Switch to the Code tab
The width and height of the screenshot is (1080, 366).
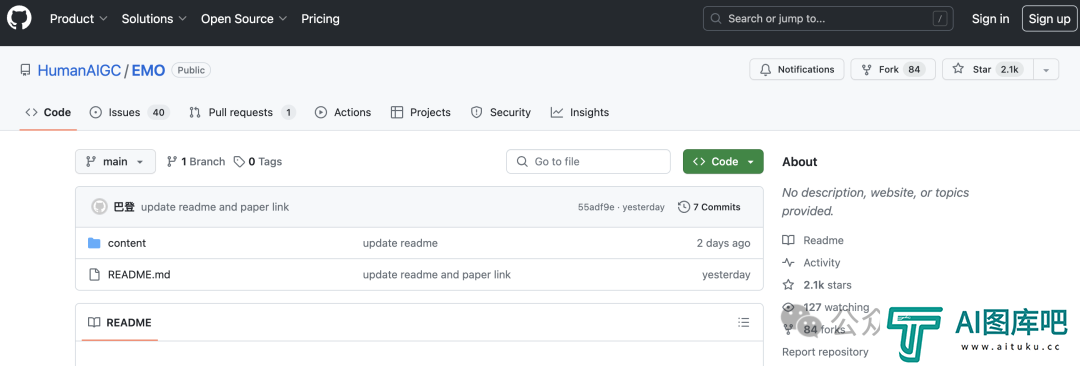tap(48, 112)
